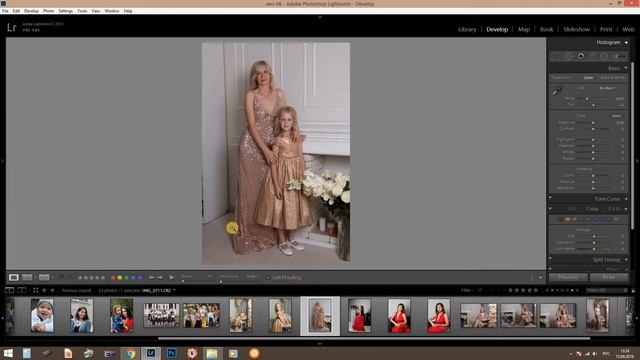Open the main window display icon in filmstrip
640x360 pixels.
pyautogui.click(x=9, y=290)
